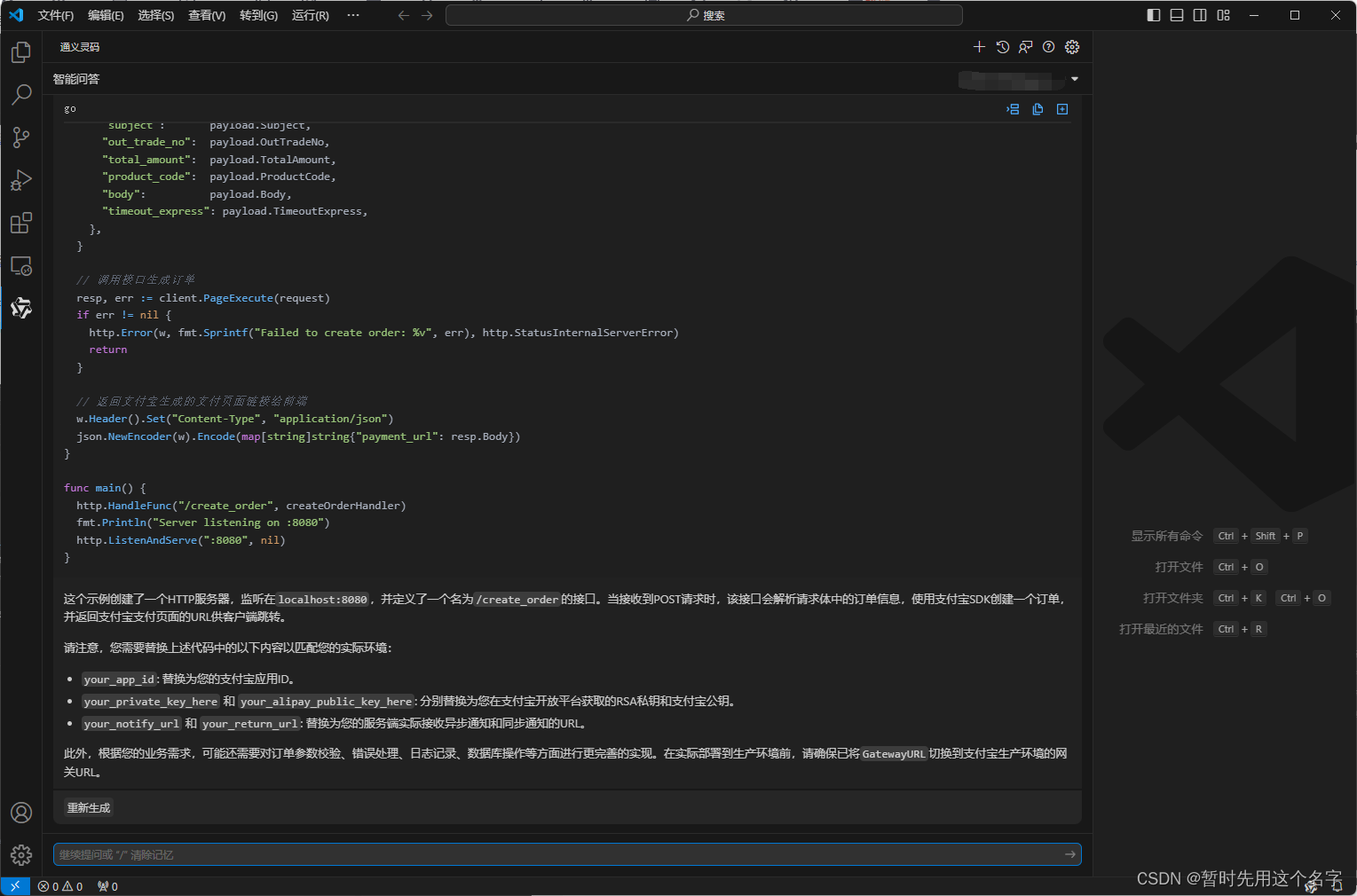Open the feedback icon in Lingma panel
1357x896 pixels.
click(x=1026, y=47)
